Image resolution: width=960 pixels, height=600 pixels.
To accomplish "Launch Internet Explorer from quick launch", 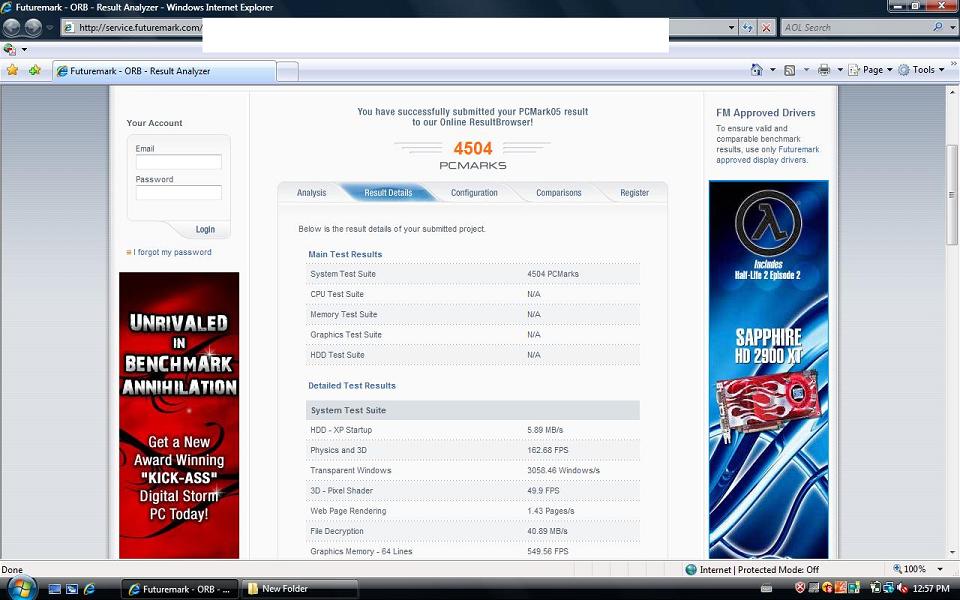I will [x=89, y=589].
